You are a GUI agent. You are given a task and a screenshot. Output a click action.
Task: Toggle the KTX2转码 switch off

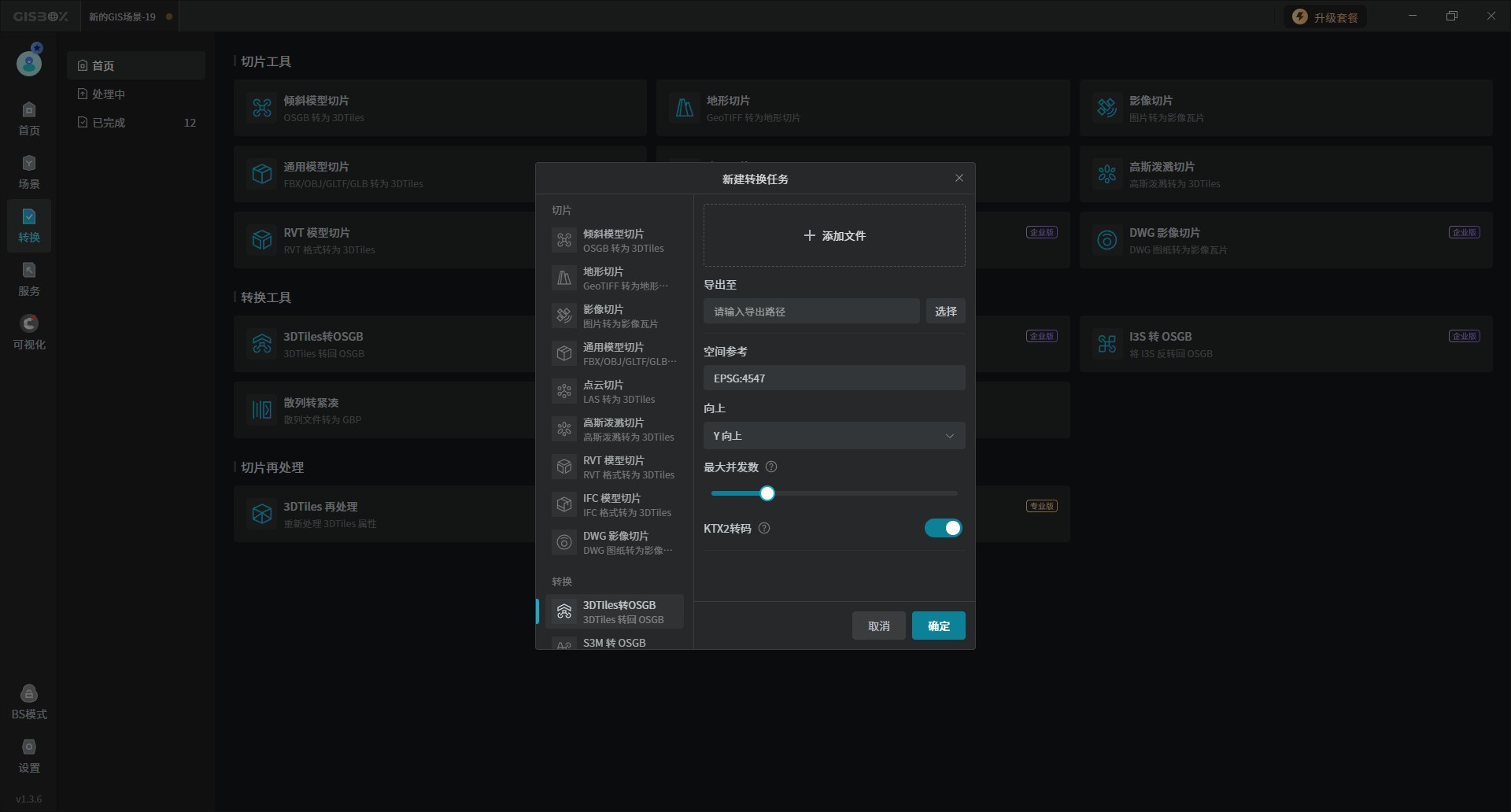tap(943, 528)
